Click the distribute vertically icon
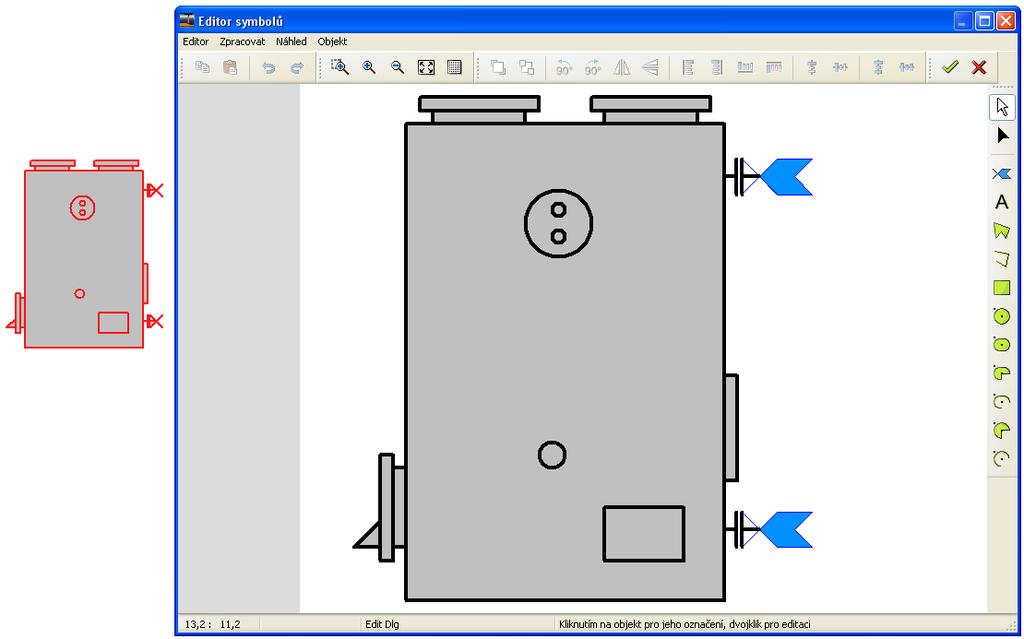This screenshot has height=639, width=1024. click(878, 67)
